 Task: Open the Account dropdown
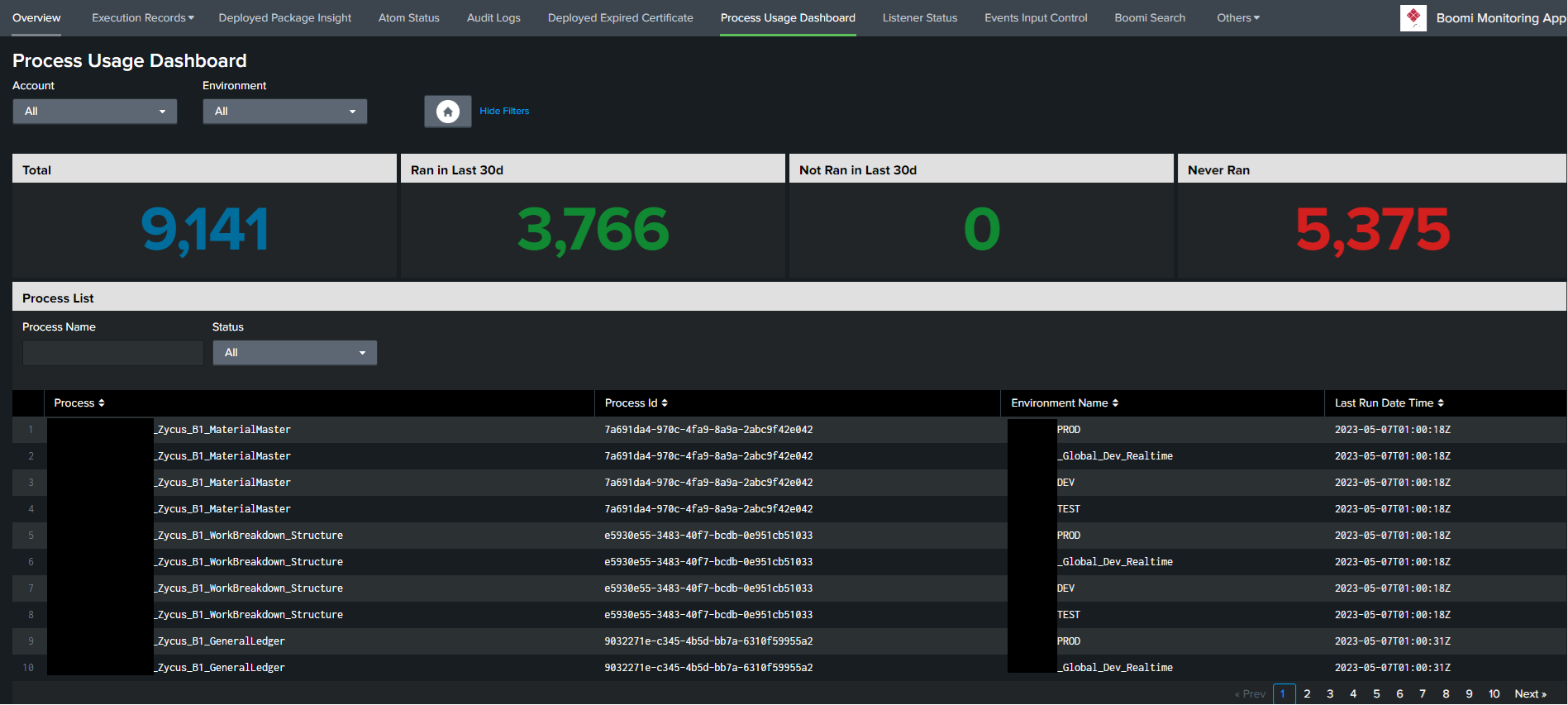[x=95, y=112]
